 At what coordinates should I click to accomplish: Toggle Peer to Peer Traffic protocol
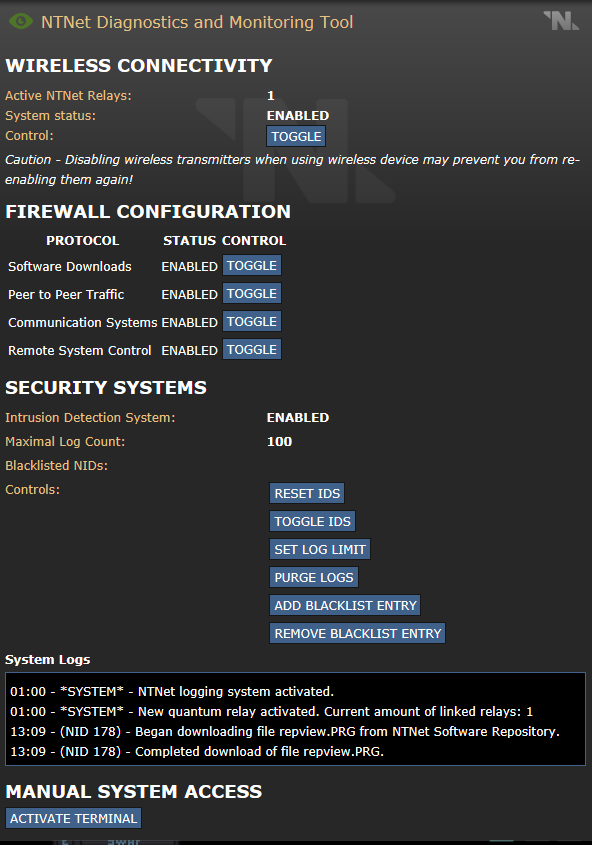coord(252,294)
